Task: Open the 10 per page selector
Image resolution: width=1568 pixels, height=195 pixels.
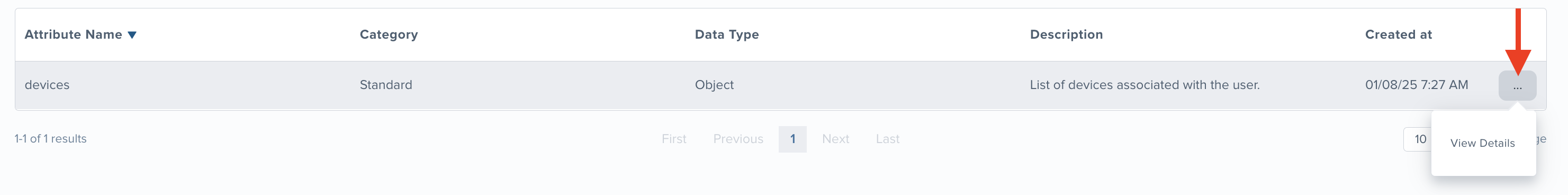Action: tap(1418, 139)
